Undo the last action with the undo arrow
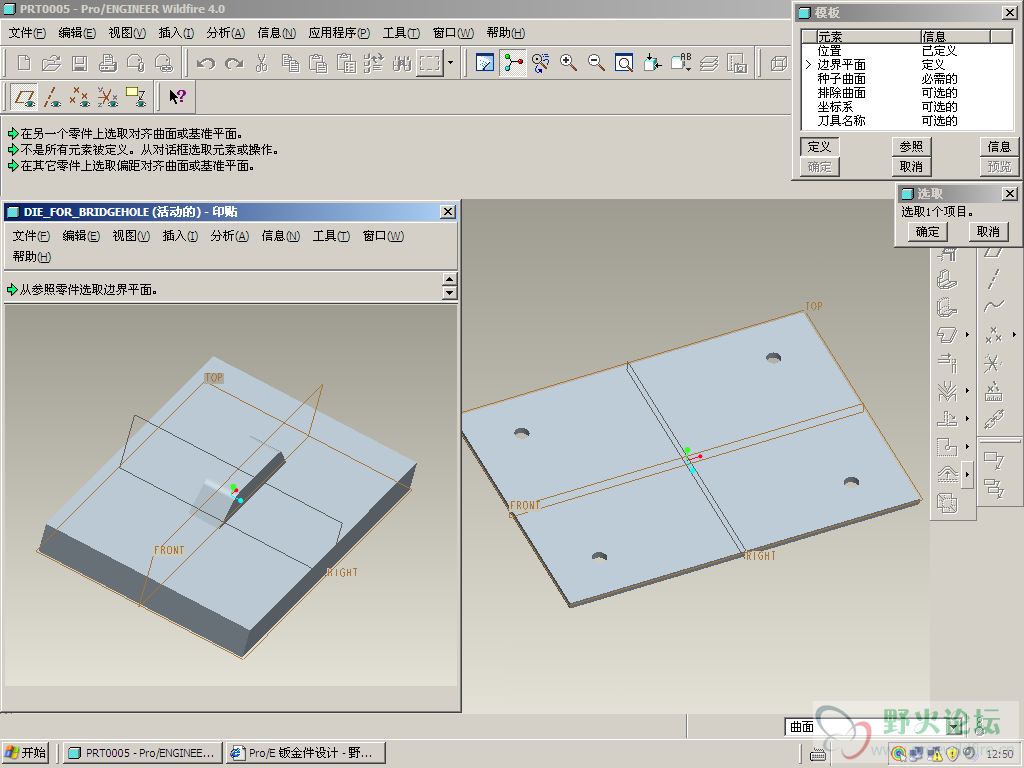 [206, 63]
